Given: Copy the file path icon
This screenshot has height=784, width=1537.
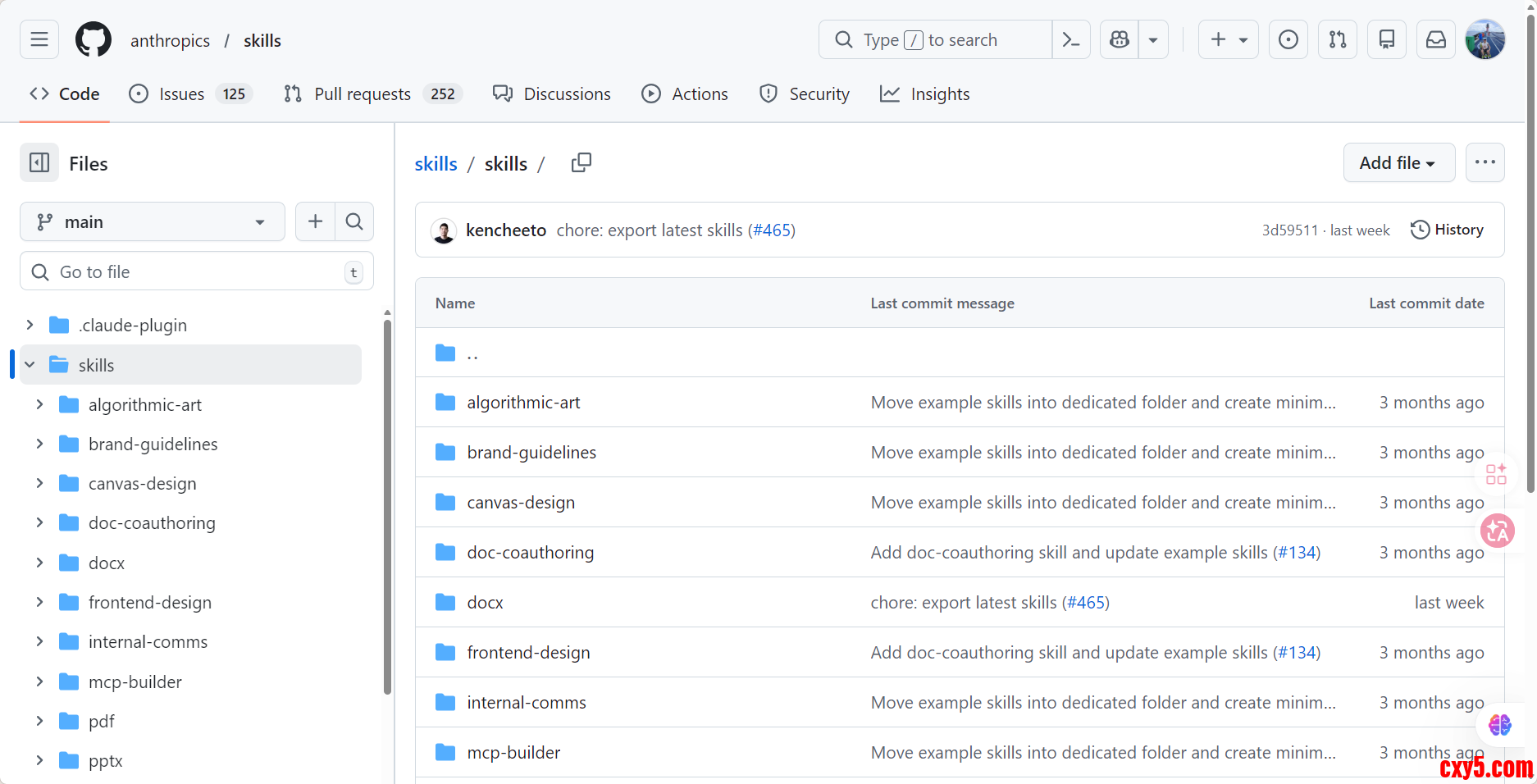Looking at the screenshot, I should [x=581, y=163].
